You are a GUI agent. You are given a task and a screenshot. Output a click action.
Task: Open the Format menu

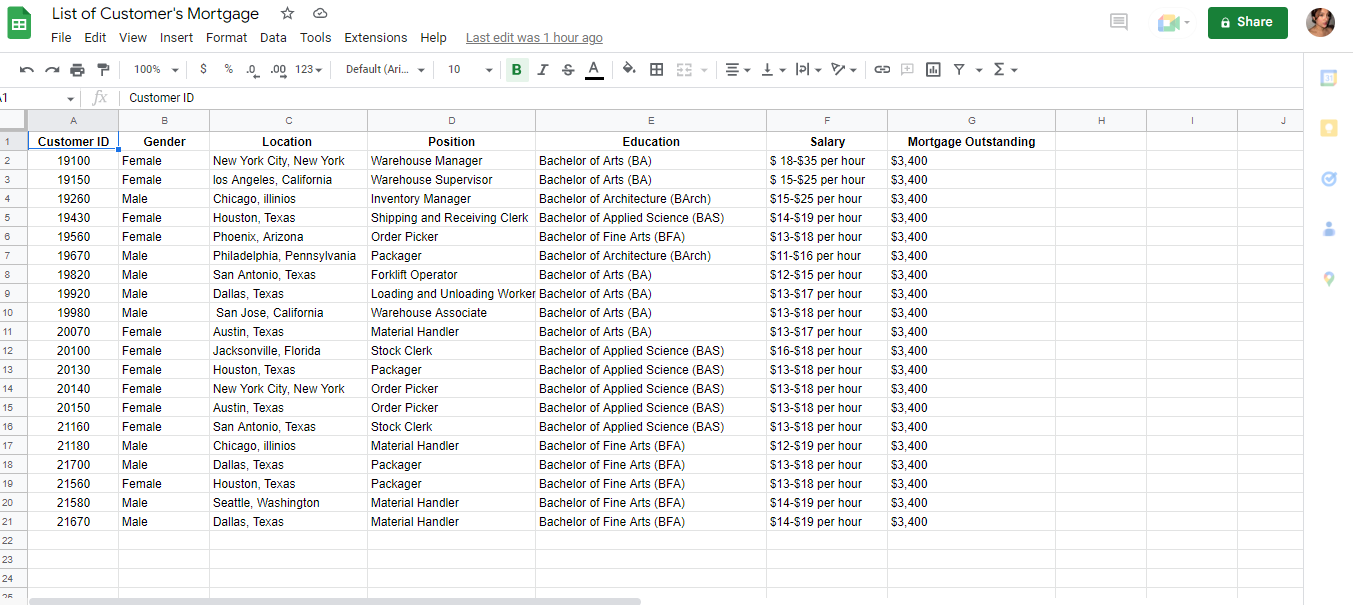226,38
